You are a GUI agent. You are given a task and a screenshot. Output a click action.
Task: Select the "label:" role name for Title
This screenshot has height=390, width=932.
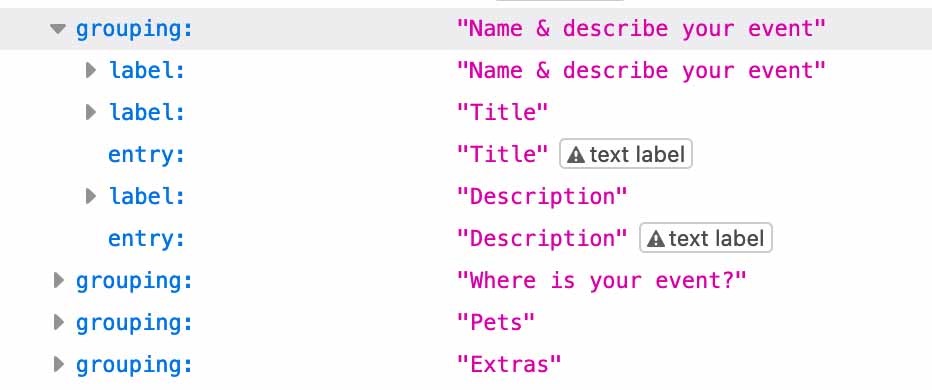147,112
